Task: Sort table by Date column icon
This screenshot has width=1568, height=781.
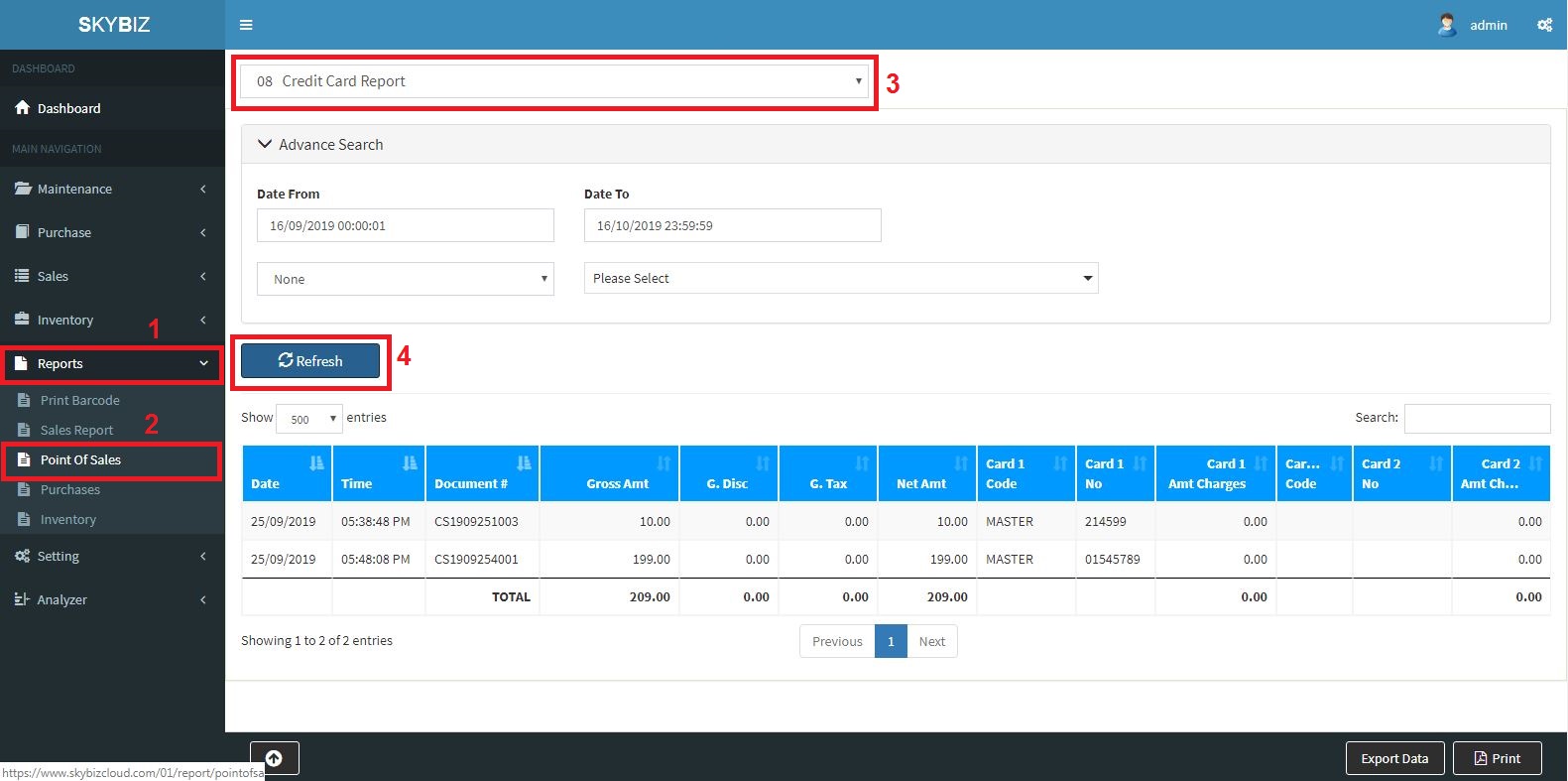Action: click(316, 463)
